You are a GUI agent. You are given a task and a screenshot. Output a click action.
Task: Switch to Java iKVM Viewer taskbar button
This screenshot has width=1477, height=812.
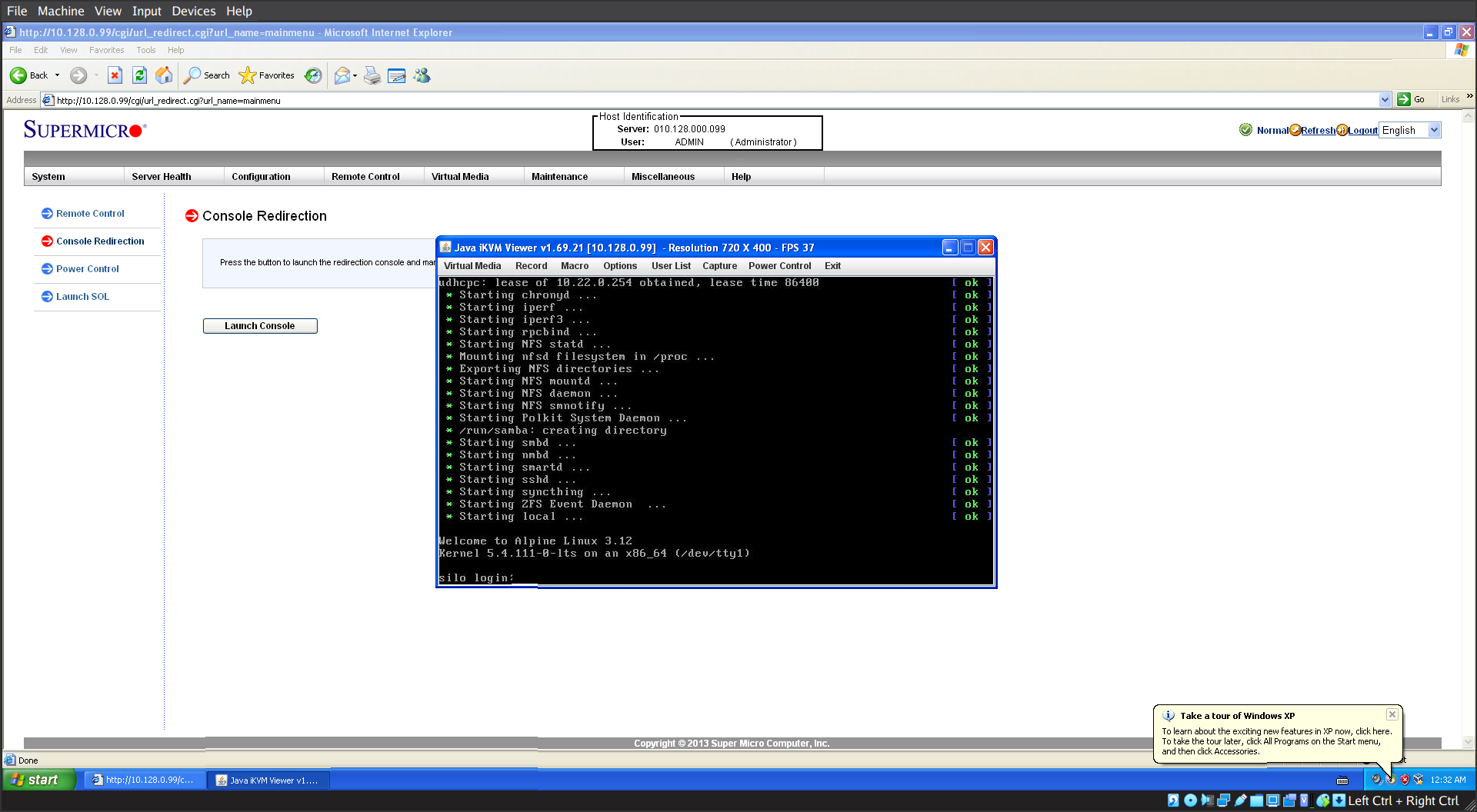coord(268,780)
